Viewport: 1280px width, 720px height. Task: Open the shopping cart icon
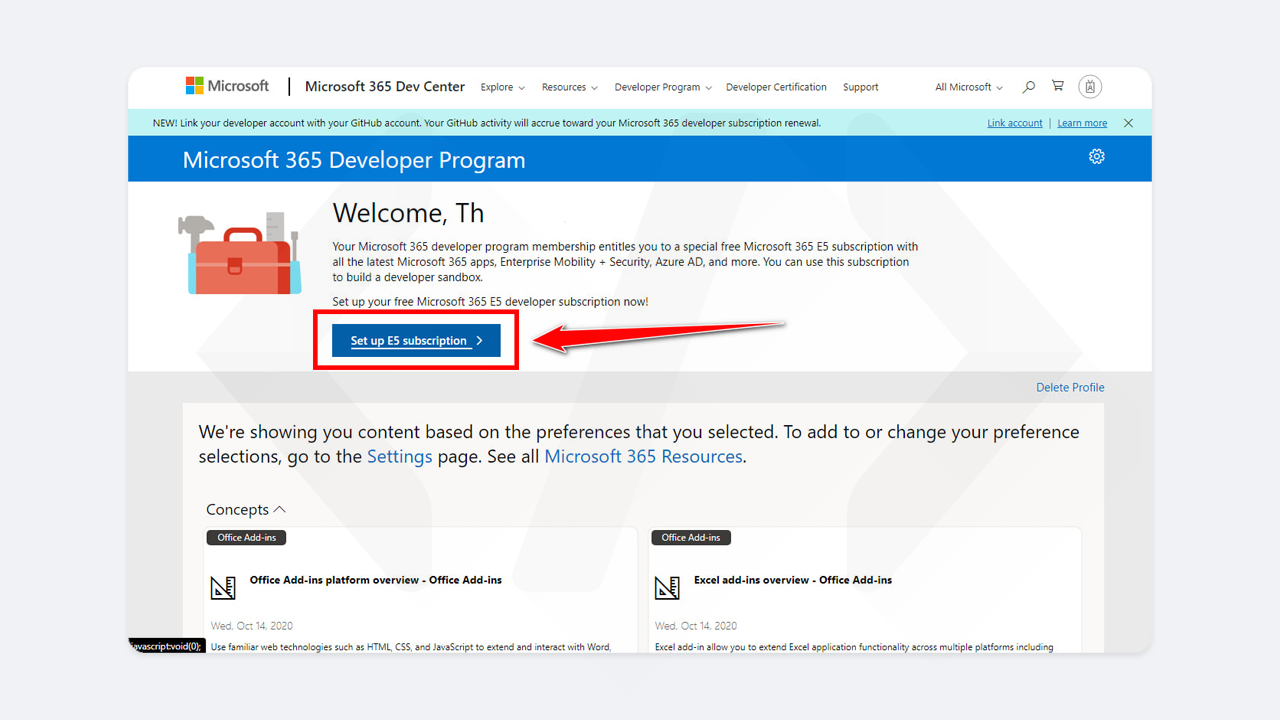click(1058, 87)
